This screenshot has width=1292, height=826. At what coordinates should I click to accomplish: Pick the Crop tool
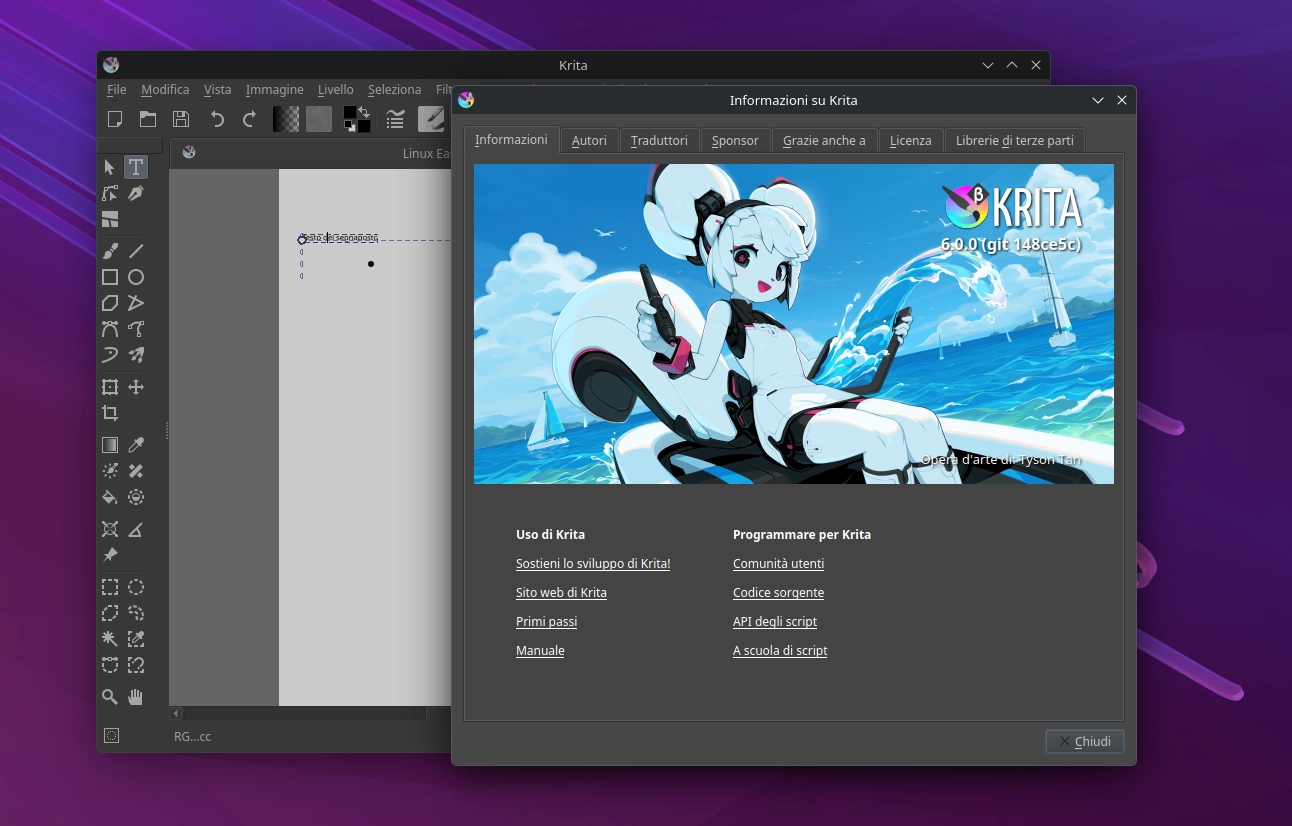pos(110,412)
